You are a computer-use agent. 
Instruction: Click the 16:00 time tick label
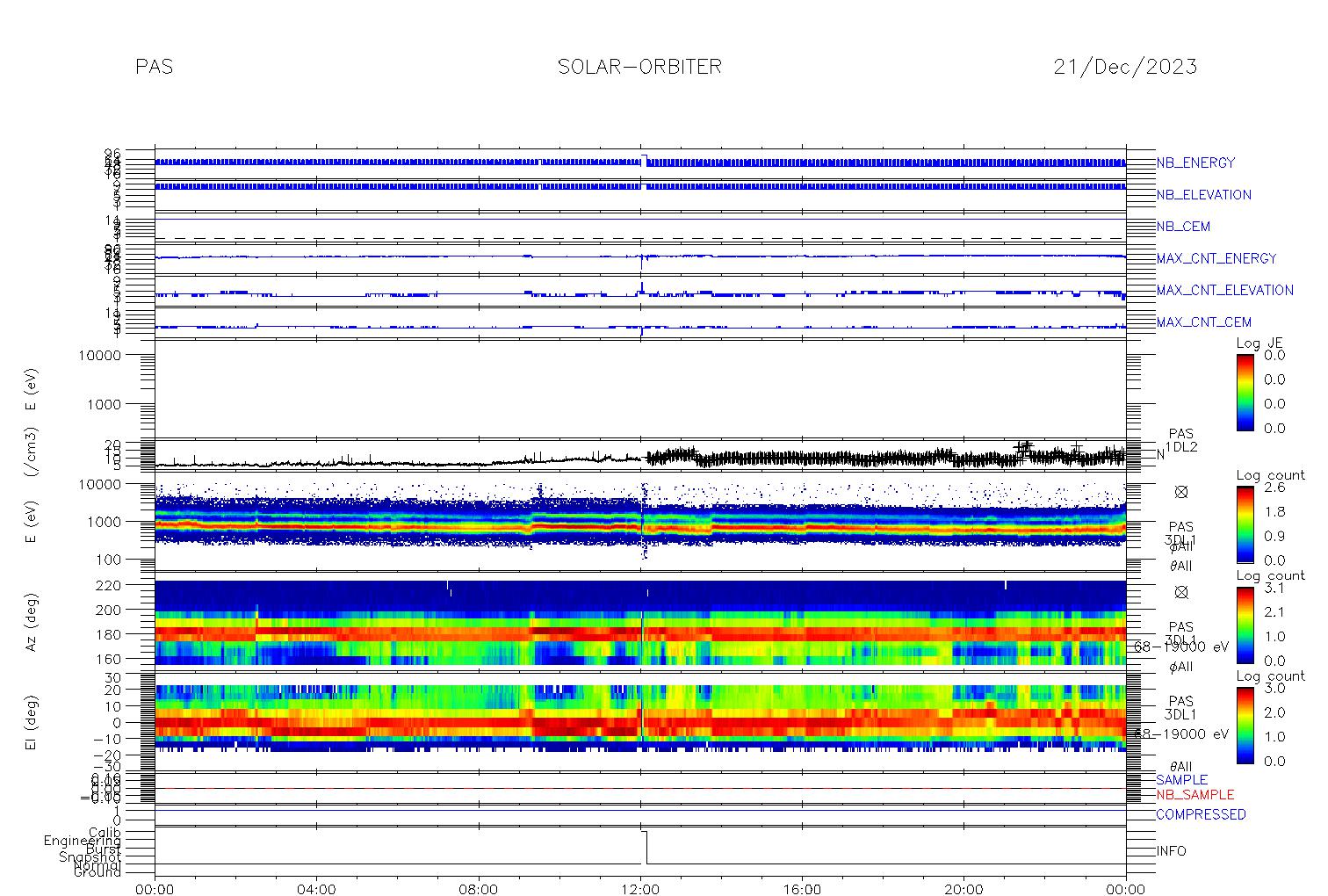(x=802, y=889)
